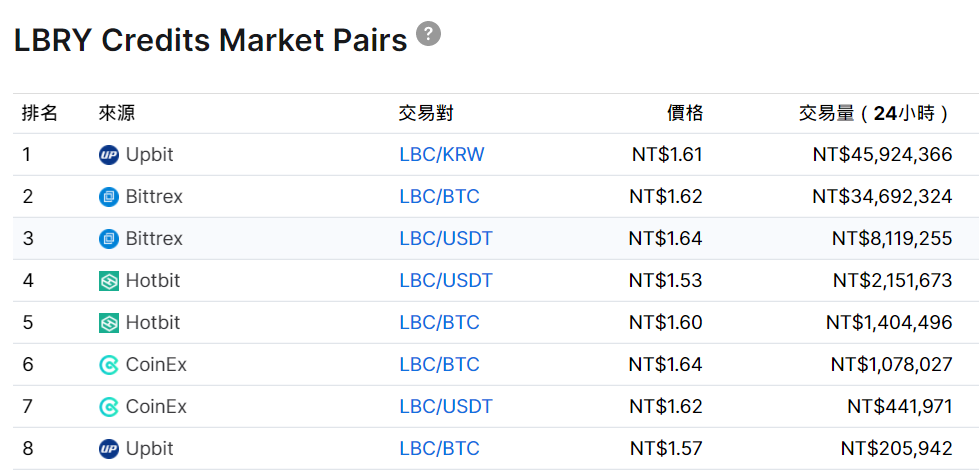The height and width of the screenshot is (471, 979).
Task: Open CoinEx's LBC/USDT trading pair link
Action: 446,407
